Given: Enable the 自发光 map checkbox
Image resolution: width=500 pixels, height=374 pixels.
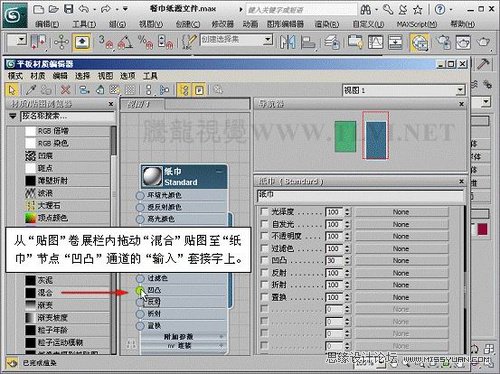Looking at the screenshot, I should 264,224.
